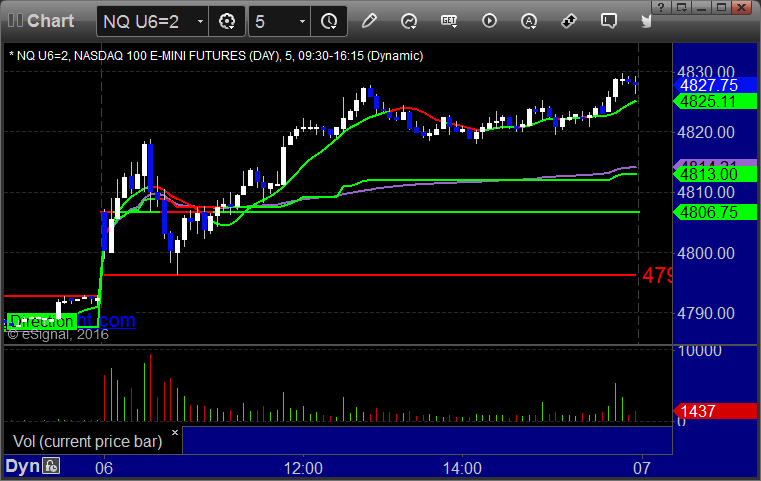
Task: Expand the interval 5 dropdown arrow
Action: [x=302, y=21]
